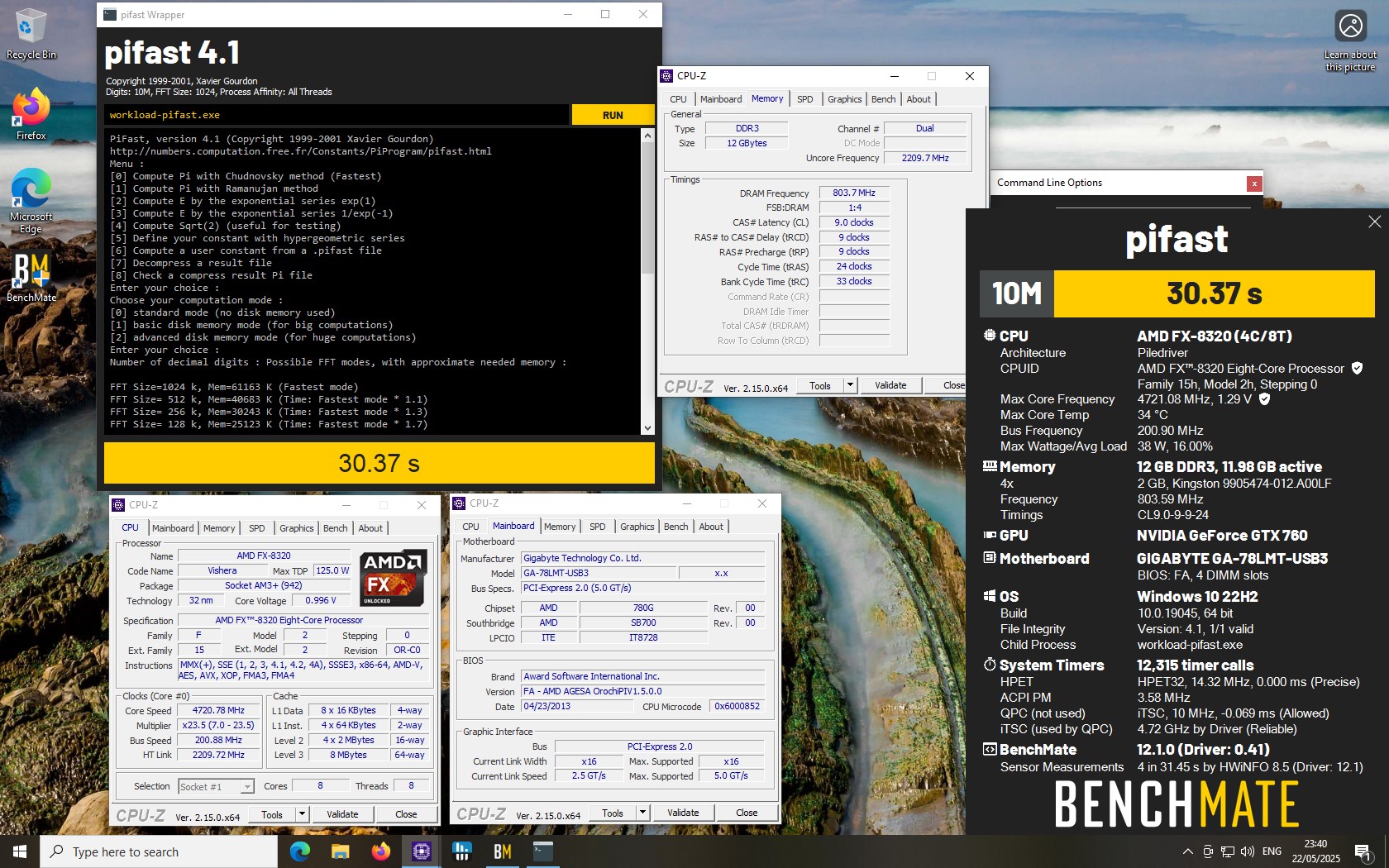Click Close in Mainboard CPU-Z window
This screenshot has height=868, width=1389.
[x=747, y=813]
